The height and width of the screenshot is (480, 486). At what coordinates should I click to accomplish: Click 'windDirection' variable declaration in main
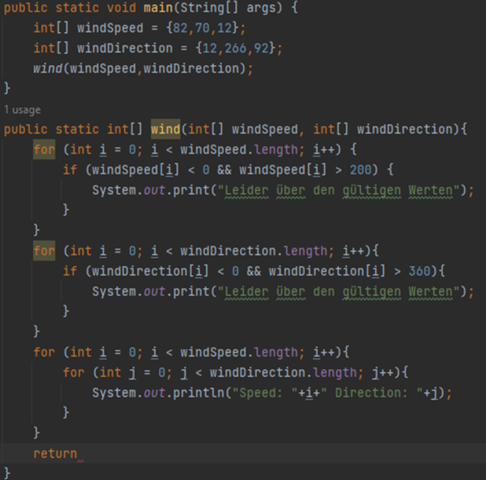point(125,48)
